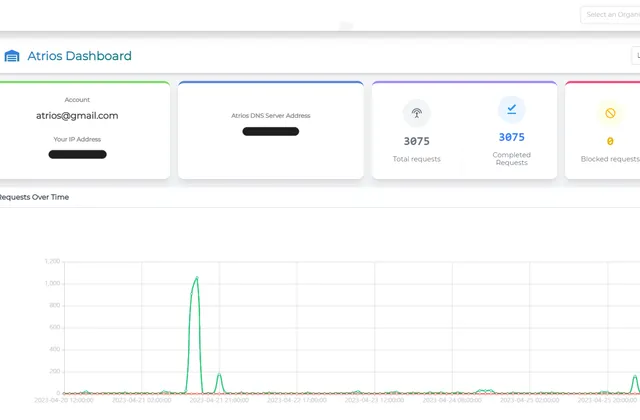Screen dimensions: 640x420
Task: Click the 1,200 y-axis label
Action: click(52, 261)
